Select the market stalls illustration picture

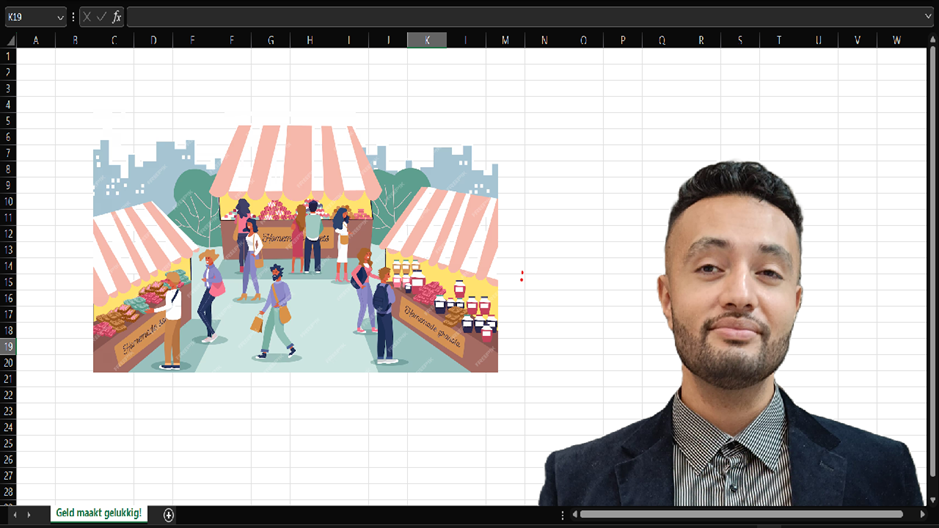pyautogui.click(x=295, y=249)
